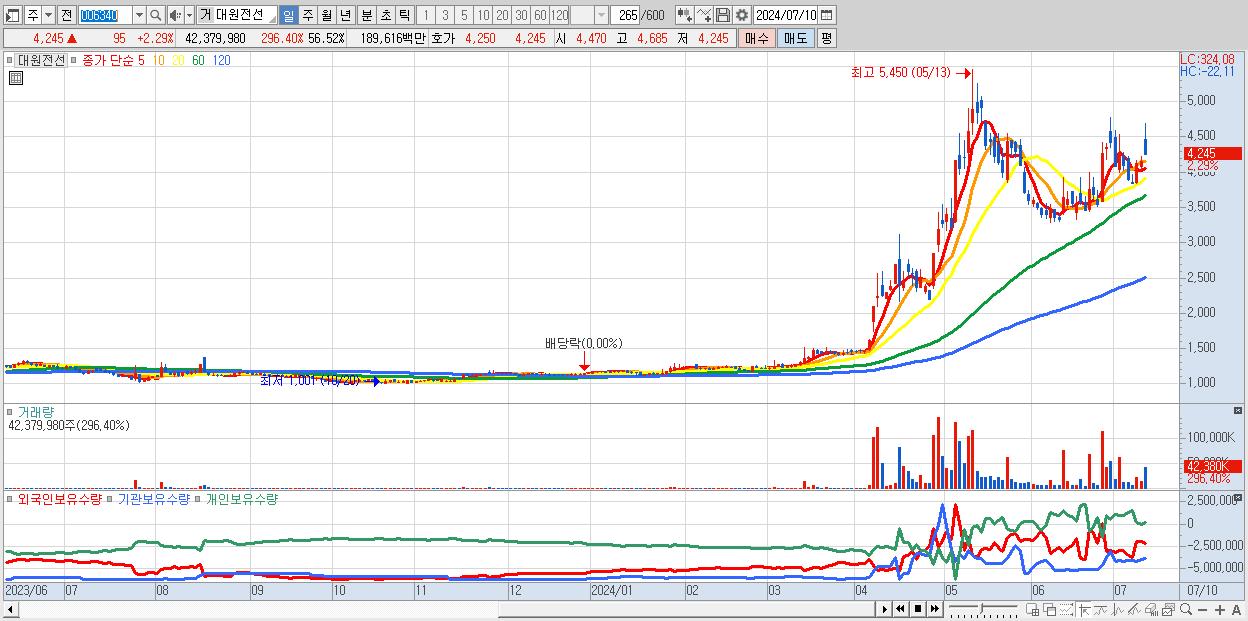Click the grid table icon below legend
This screenshot has height=621, width=1248.
click(15, 78)
